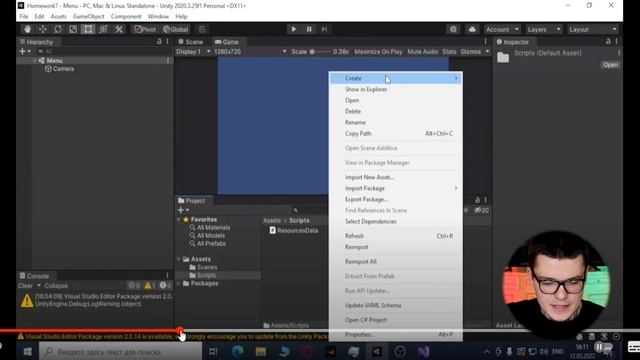Viewport: 640px width, 360px height.
Task: Choose Open C# Project
Action: pyautogui.click(x=365, y=320)
